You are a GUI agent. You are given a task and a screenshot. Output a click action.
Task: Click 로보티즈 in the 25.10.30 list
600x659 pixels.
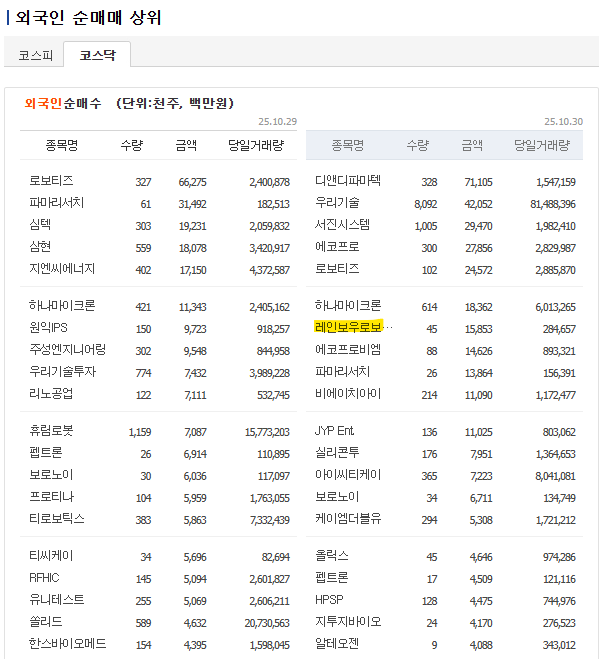[337, 268]
